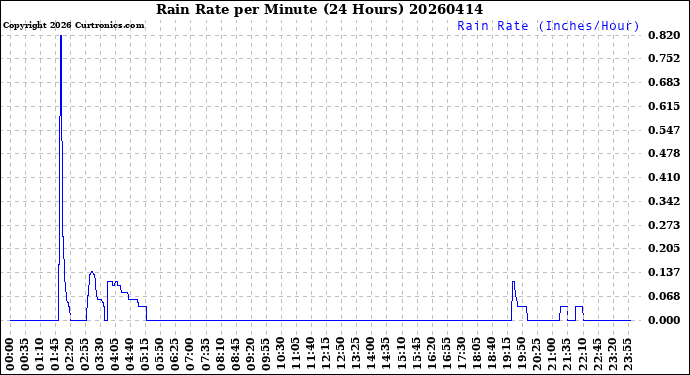Click the 0.137 y-axis value
The width and height of the screenshot is (690, 375).
[664, 272]
